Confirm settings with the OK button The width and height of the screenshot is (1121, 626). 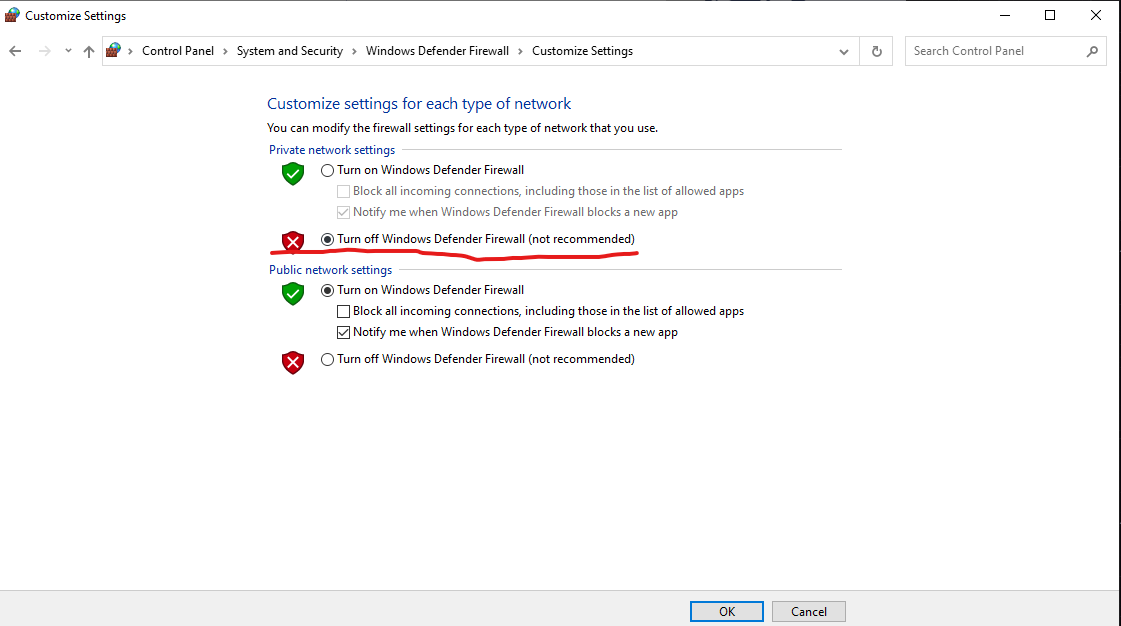click(726, 612)
